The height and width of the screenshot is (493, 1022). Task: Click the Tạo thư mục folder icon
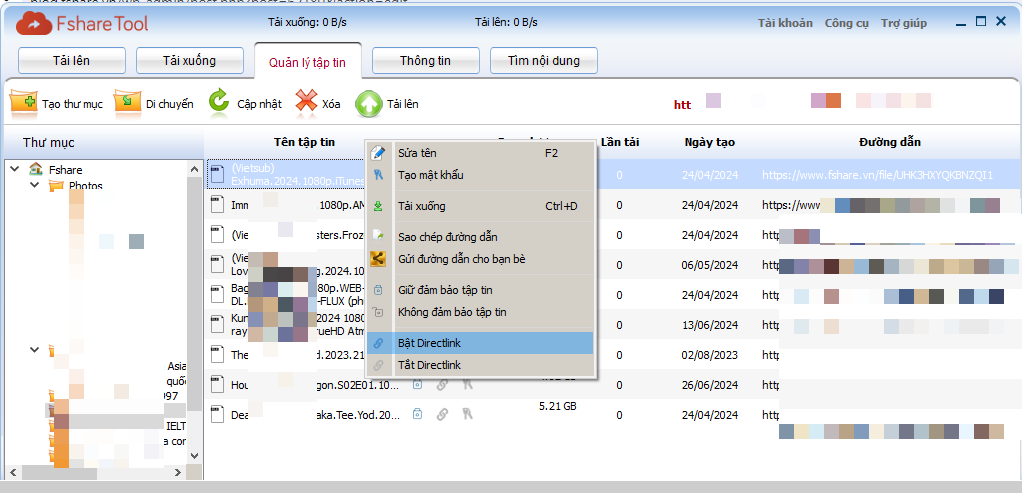click(x=24, y=102)
